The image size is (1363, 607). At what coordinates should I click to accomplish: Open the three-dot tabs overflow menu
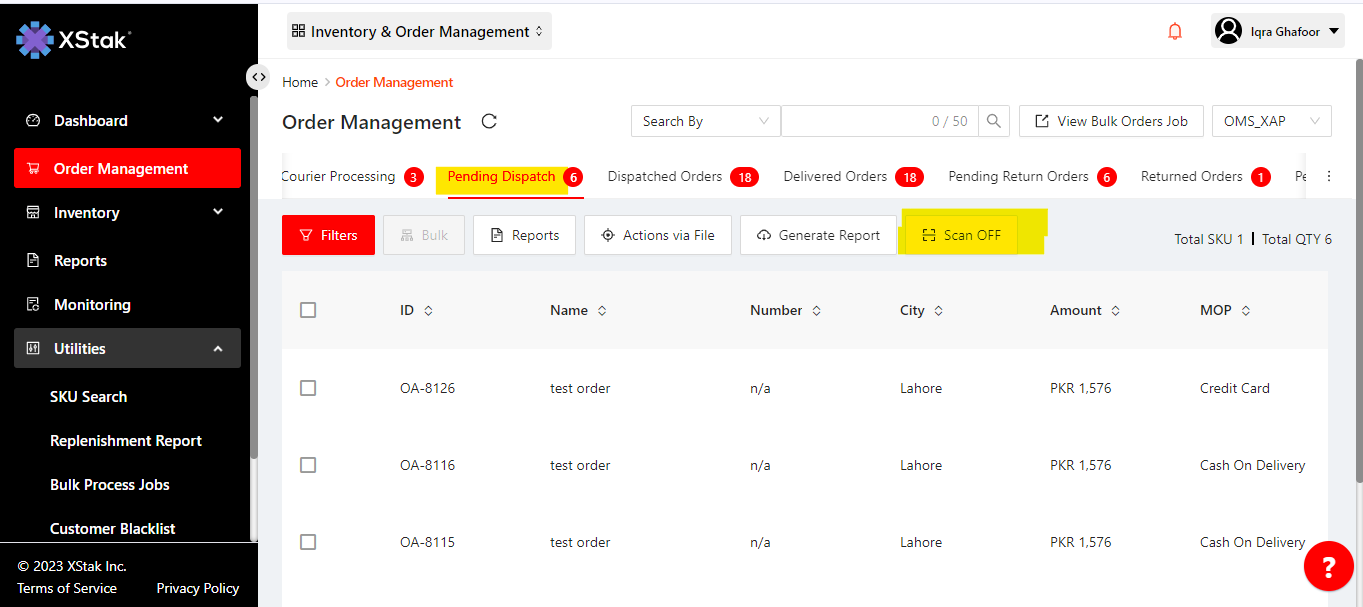pos(1328,177)
